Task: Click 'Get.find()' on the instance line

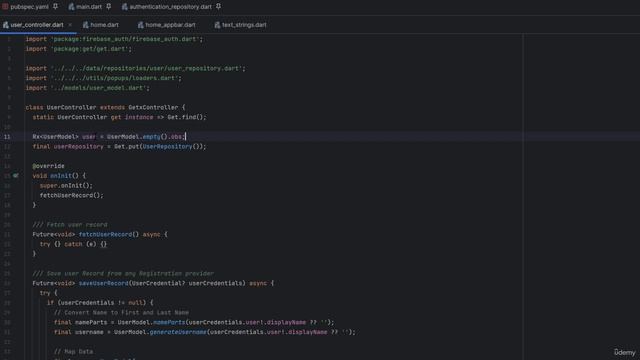Action: tap(185, 117)
